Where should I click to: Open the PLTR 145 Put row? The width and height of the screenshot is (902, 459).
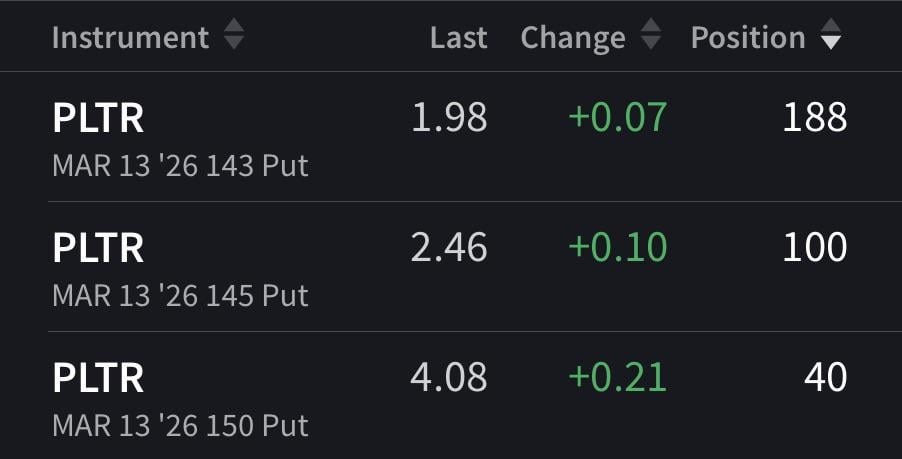[x=98, y=248]
